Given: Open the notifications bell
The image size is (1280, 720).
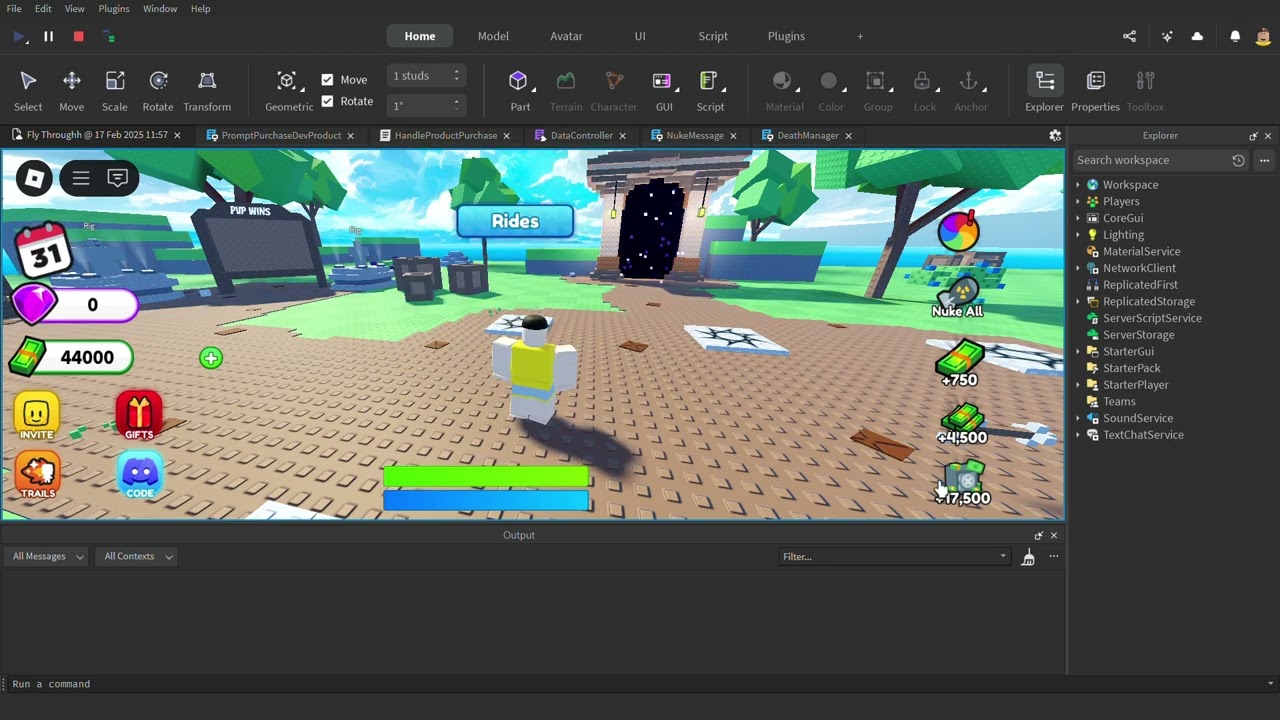Looking at the screenshot, I should (1235, 36).
